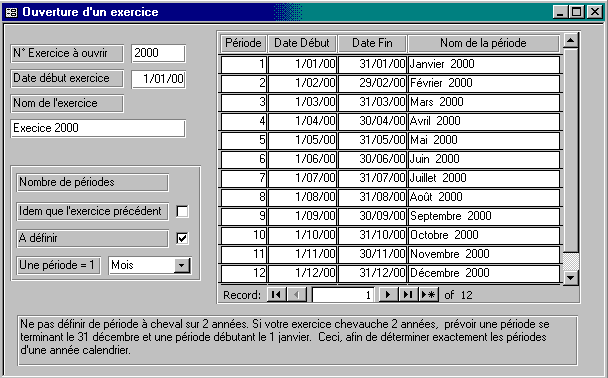608x378 pixels.
Task: Click the Date début exercice field 1/01/00
Action: click(x=158, y=79)
